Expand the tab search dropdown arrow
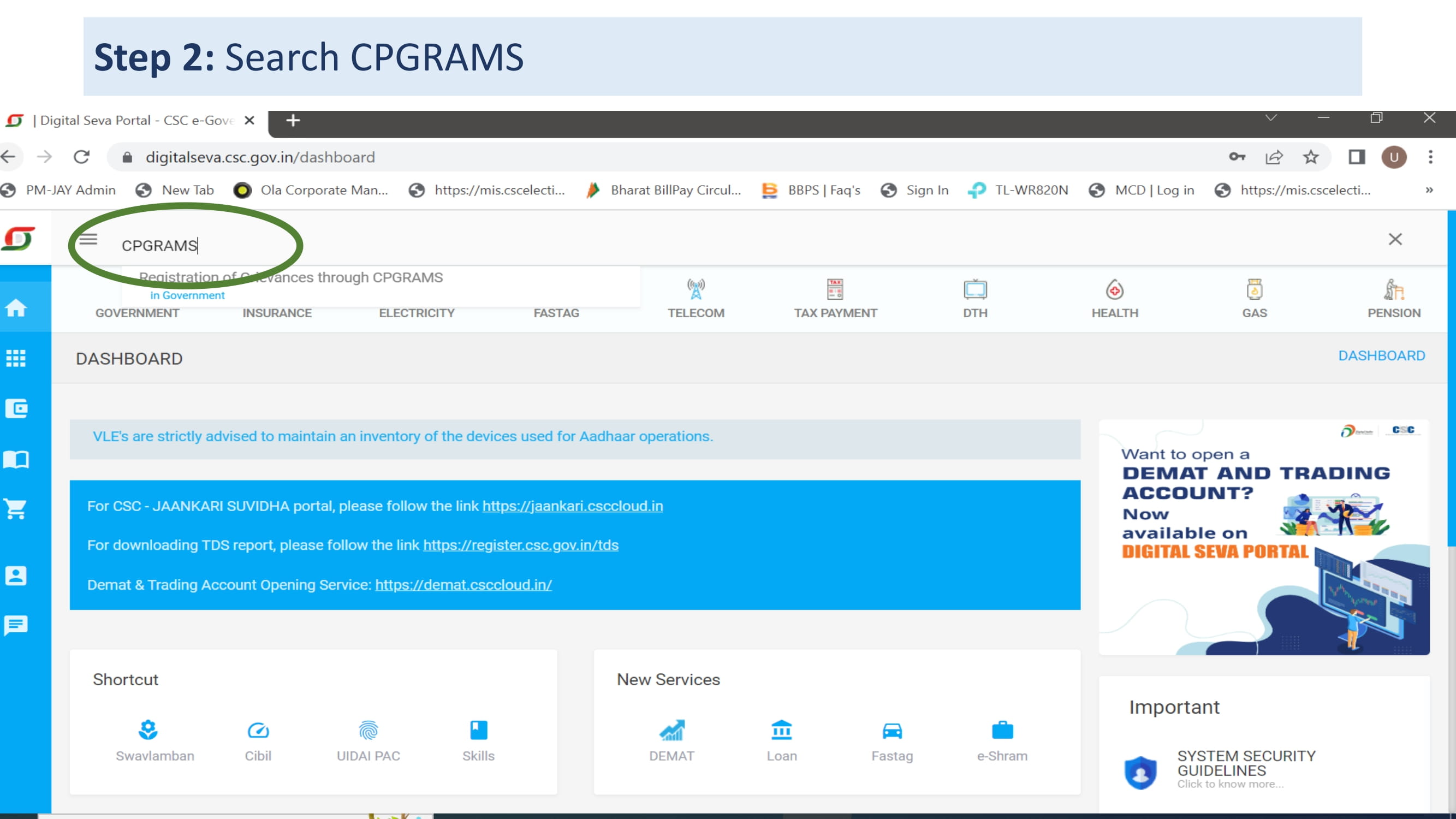The image size is (1456, 819). click(x=1271, y=117)
